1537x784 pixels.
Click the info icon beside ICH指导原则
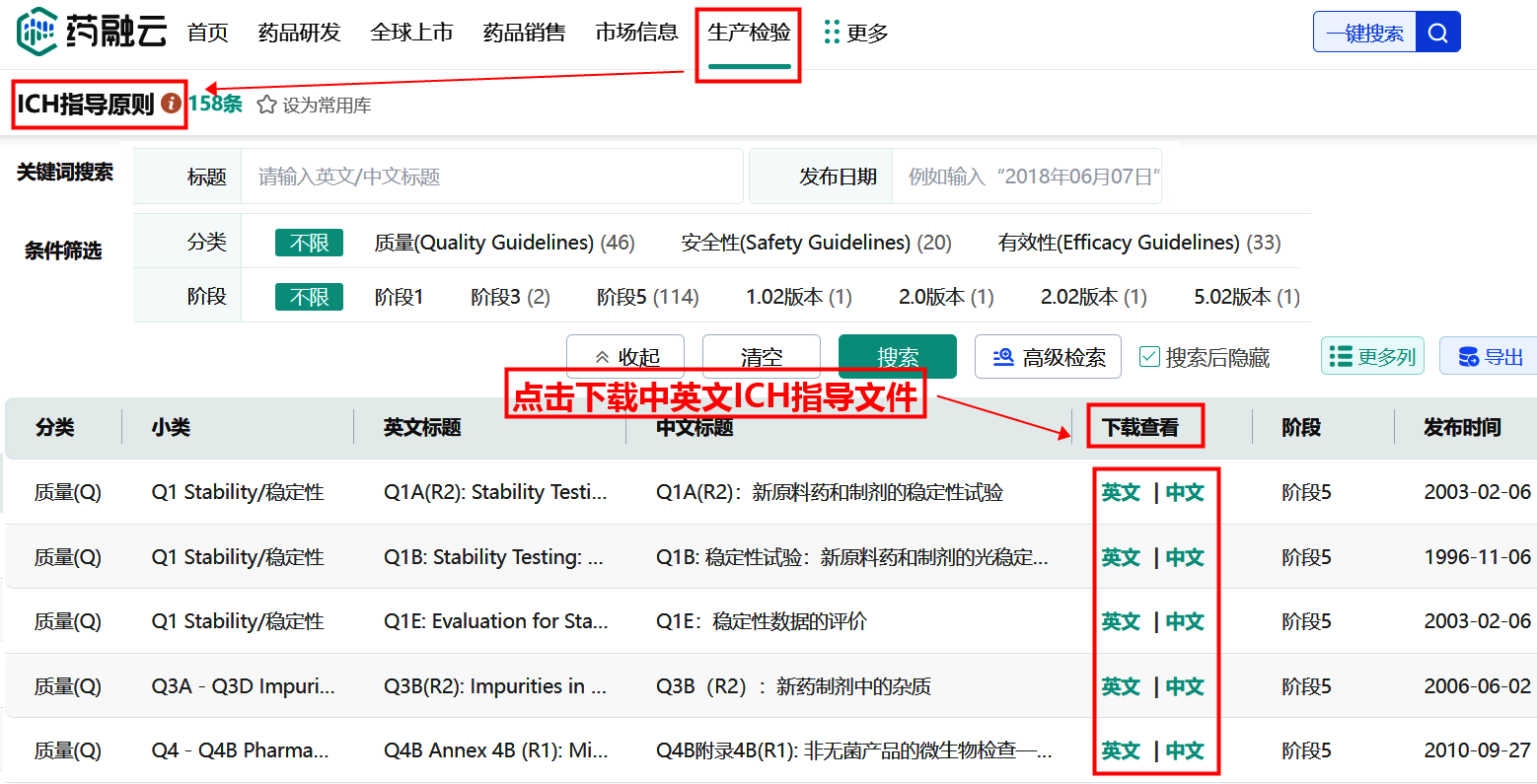(172, 103)
